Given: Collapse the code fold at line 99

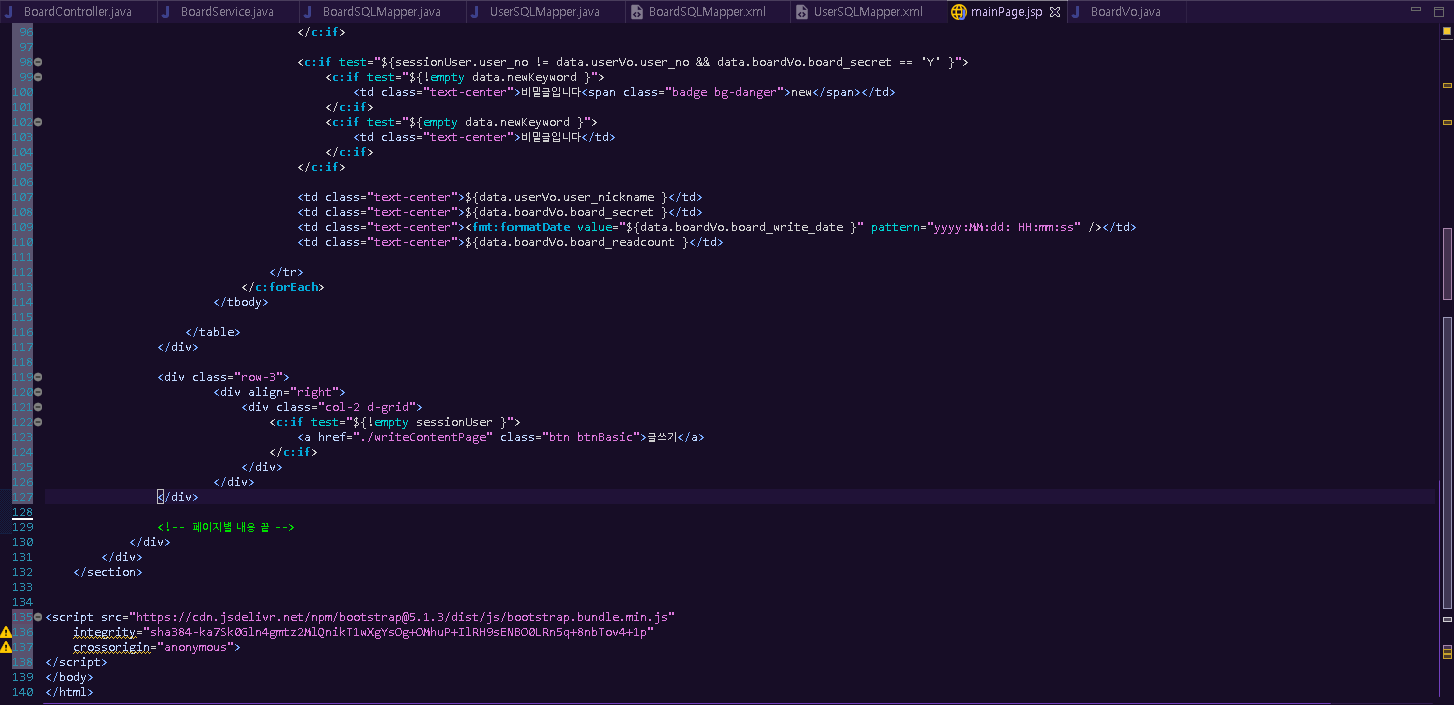Looking at the screenshot, I should pyautogui.click(x=38, y=77).
